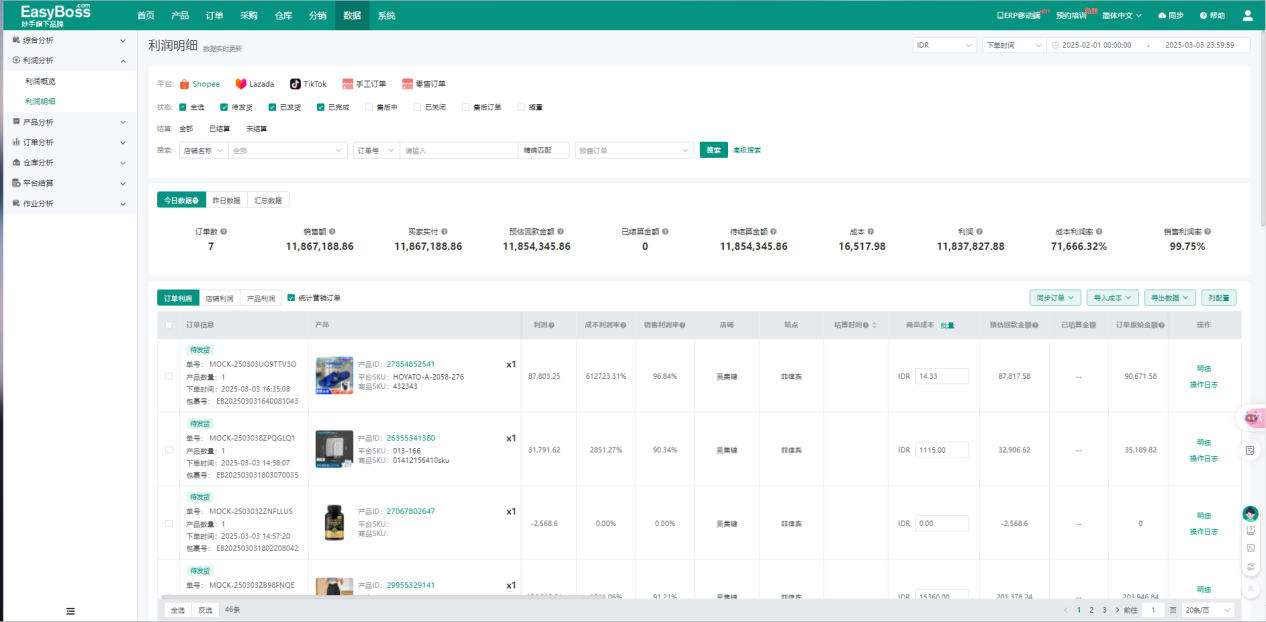The width and height of the screenshot is (1266, 622).
Task: Select the Shopee platform icon
Action: [x=185, y=84]
